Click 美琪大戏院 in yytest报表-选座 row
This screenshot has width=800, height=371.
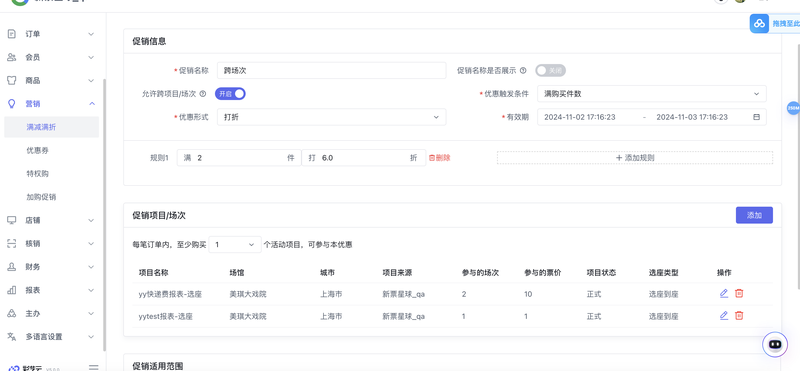[x=248, y=316]
